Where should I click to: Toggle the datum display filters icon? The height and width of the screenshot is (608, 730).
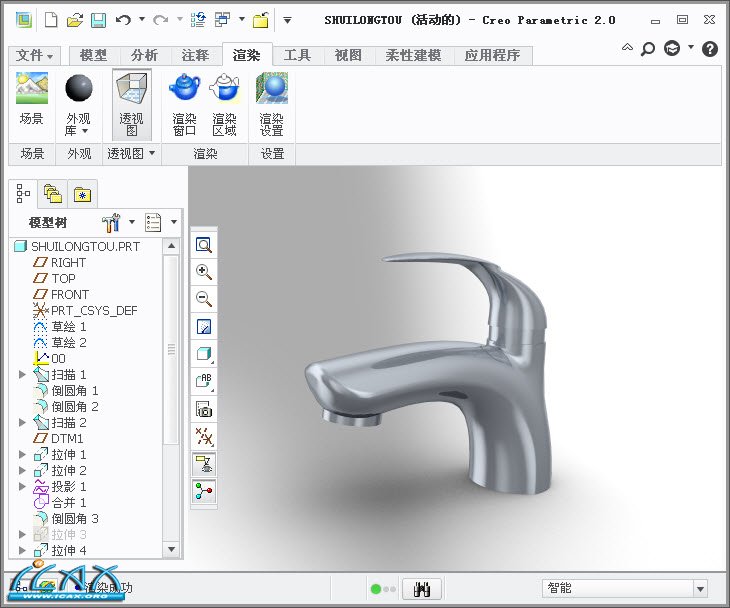pos(204,436)
